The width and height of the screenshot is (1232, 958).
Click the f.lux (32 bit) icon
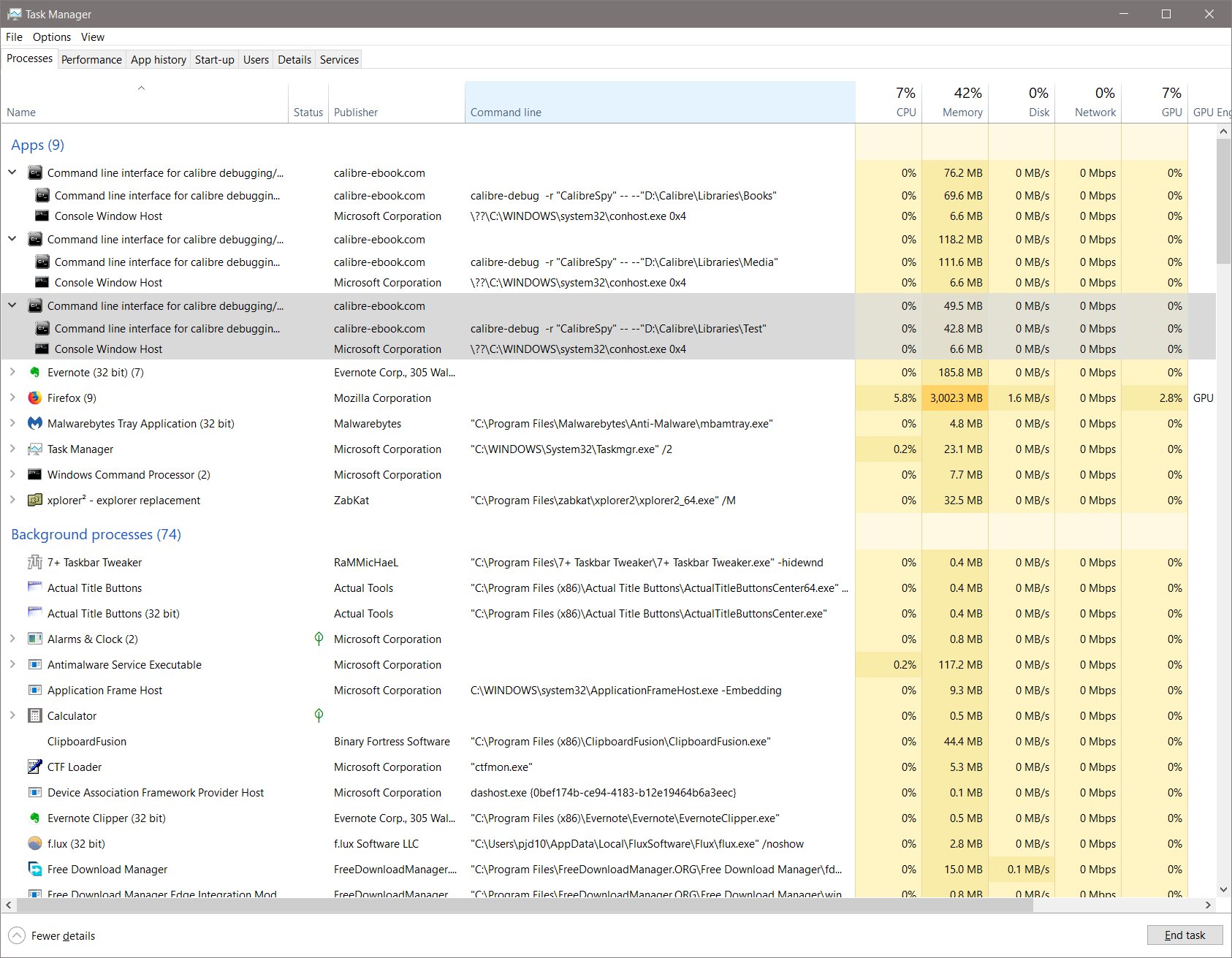tap(34, 844)
